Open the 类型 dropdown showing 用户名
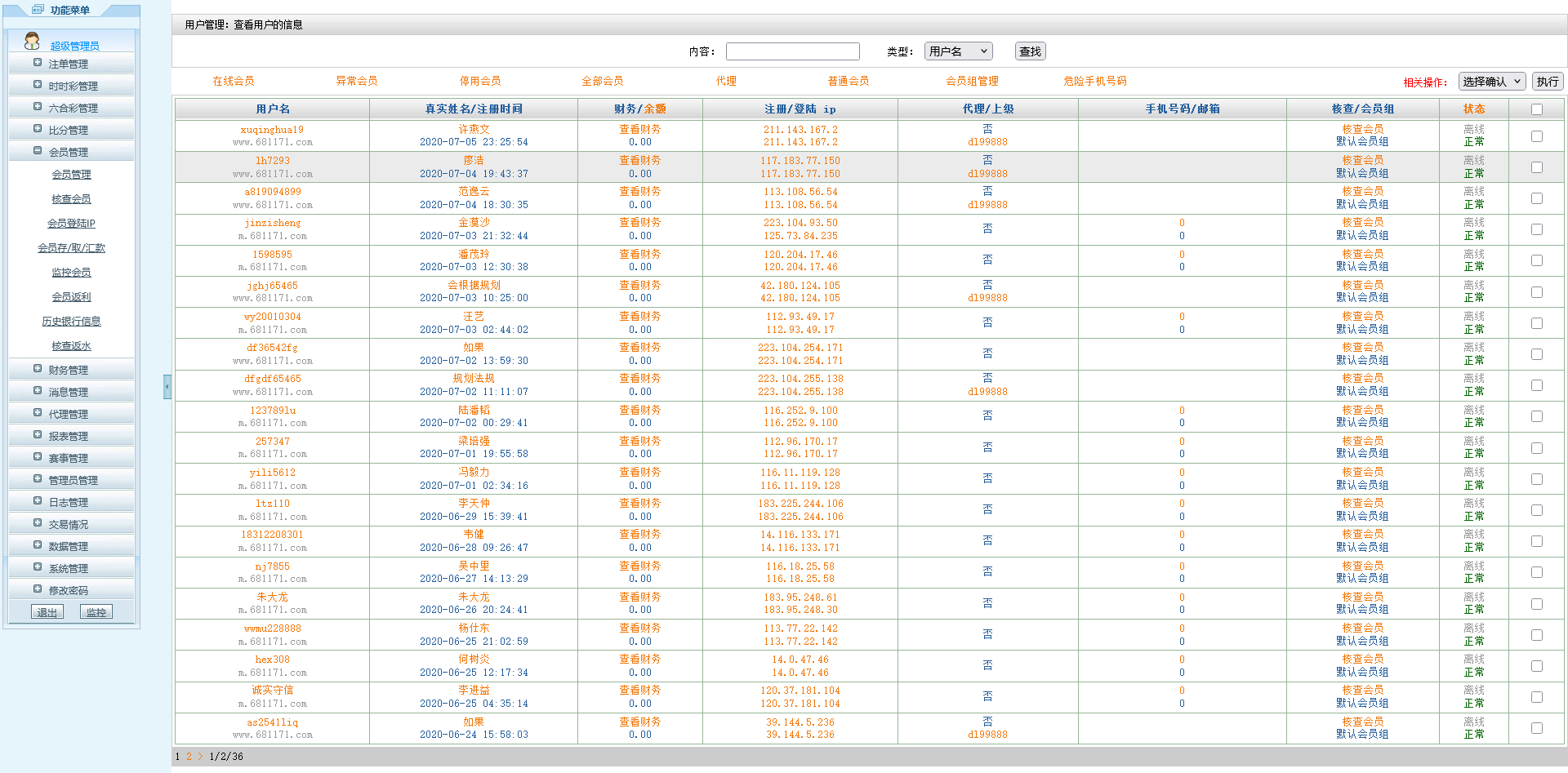 coord(958,51)
